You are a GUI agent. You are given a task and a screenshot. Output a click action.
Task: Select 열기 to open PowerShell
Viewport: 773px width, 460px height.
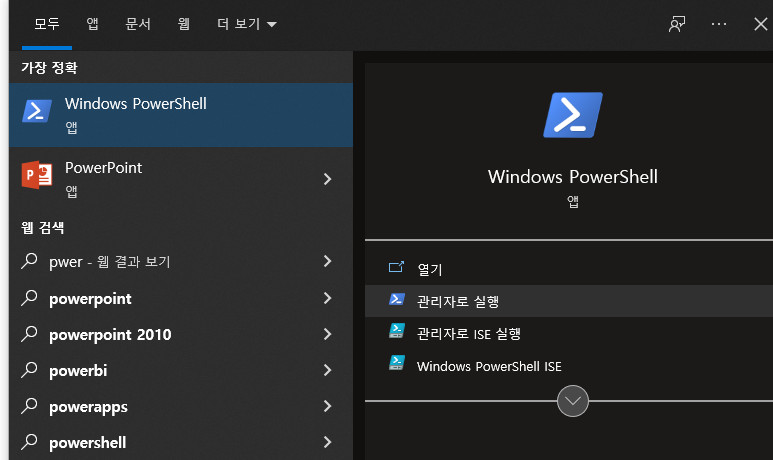tap(569, 269)
